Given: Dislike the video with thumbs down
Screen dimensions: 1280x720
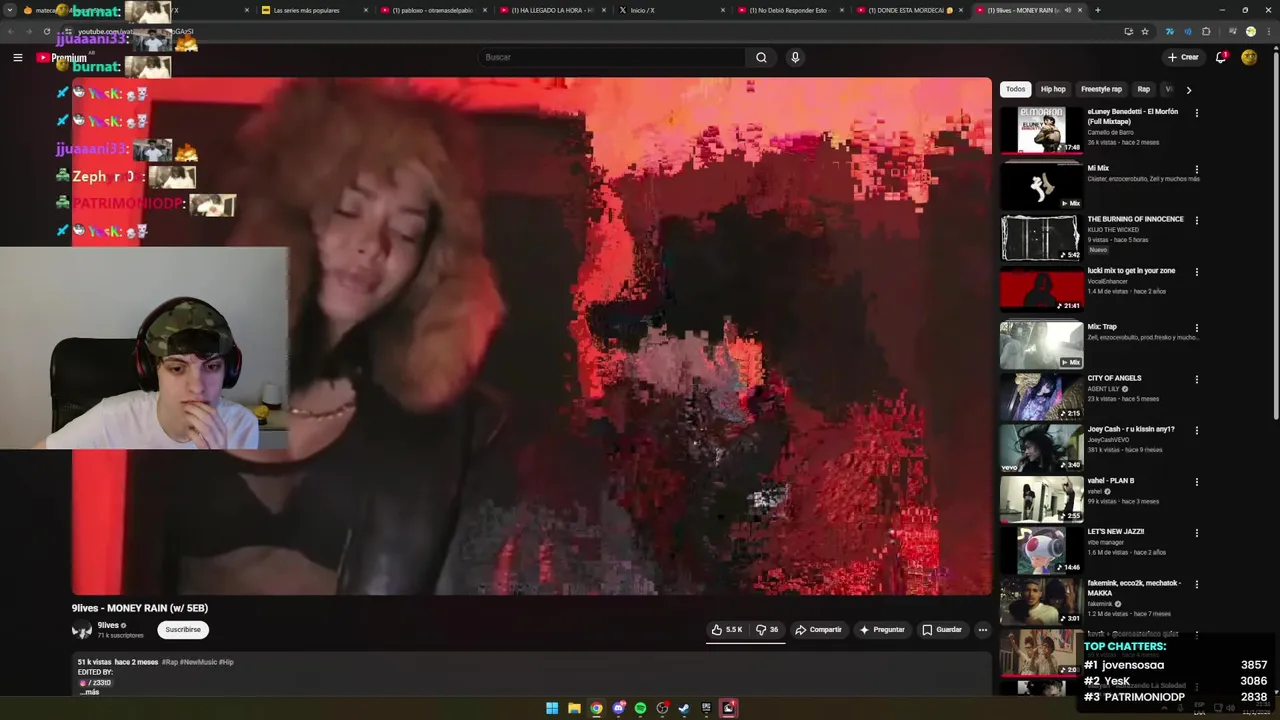Looking at the screenshot, I should [767, 629].
